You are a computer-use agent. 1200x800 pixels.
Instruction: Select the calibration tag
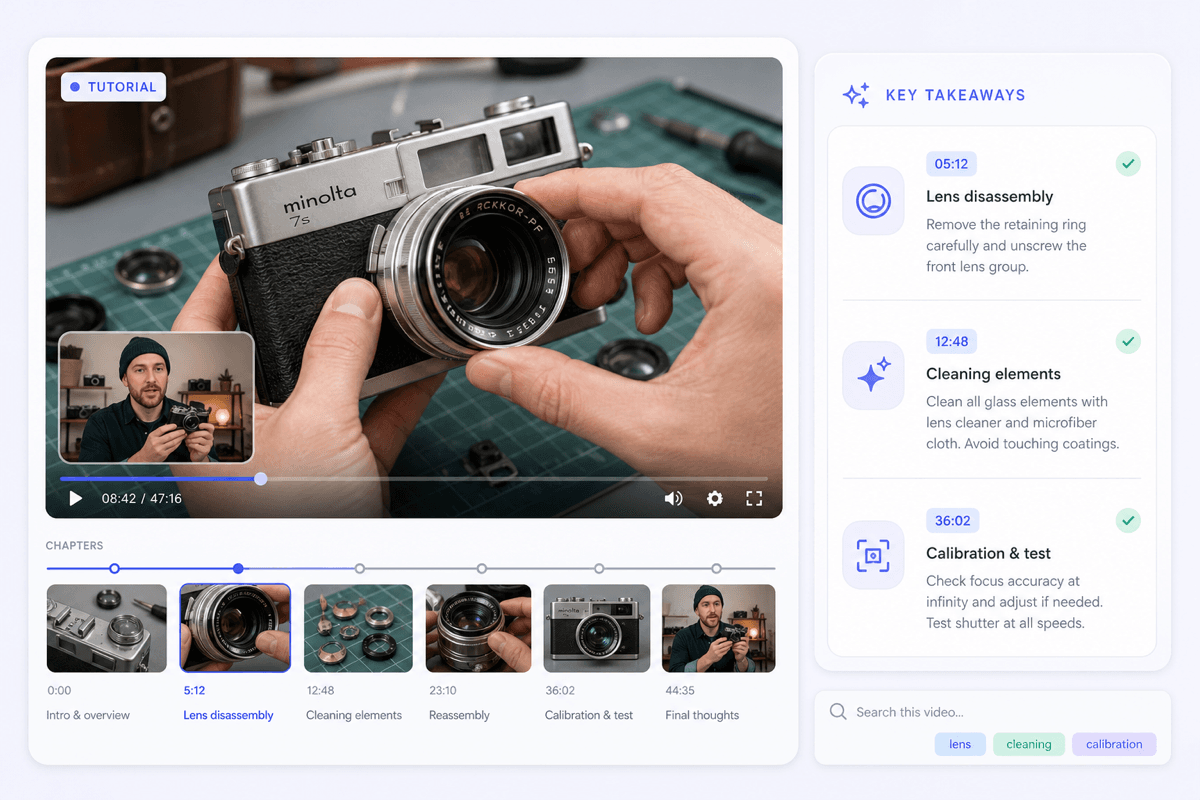point(1114,744)
